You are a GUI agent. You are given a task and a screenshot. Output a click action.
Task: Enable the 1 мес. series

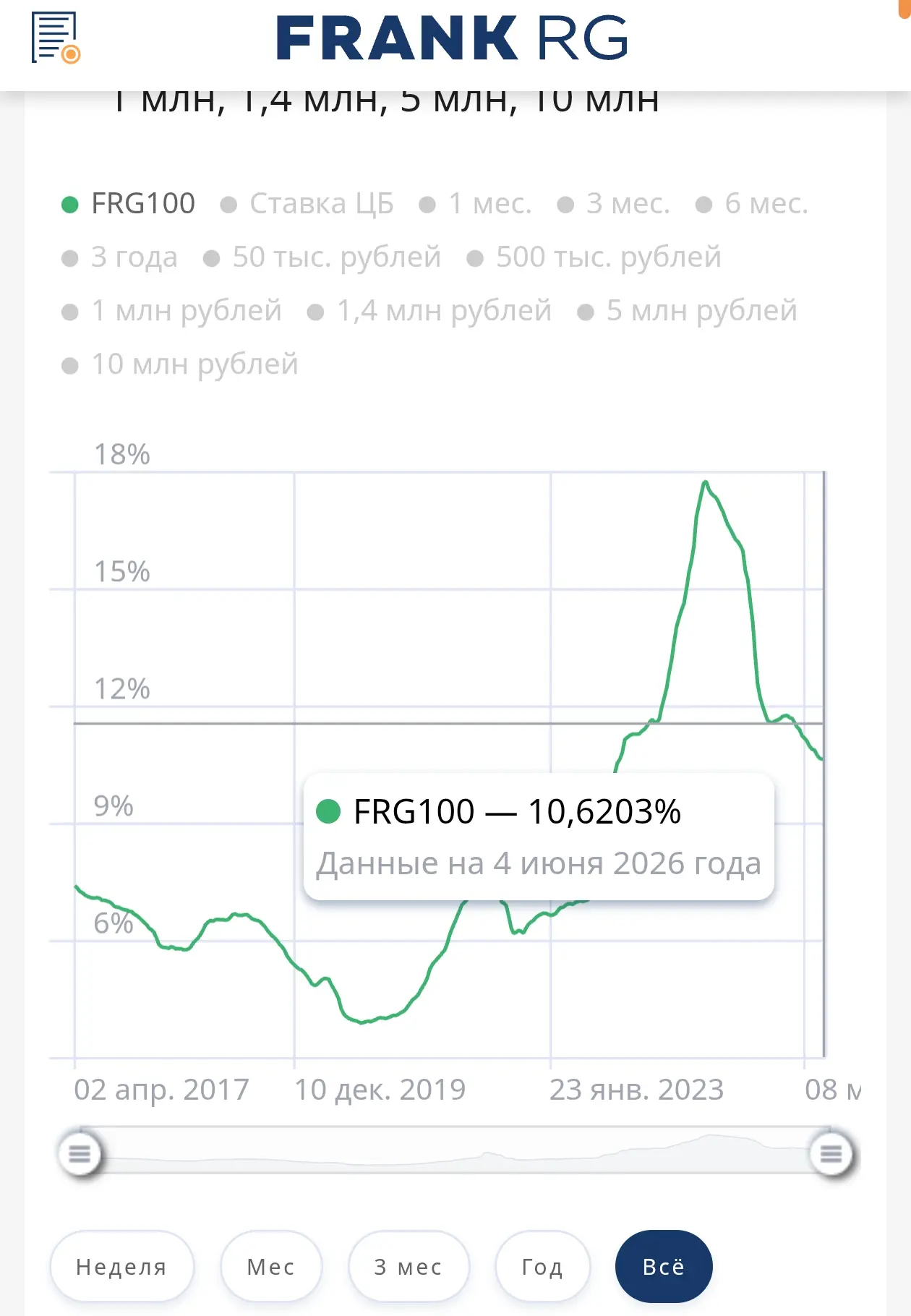(x=476, y=204)
